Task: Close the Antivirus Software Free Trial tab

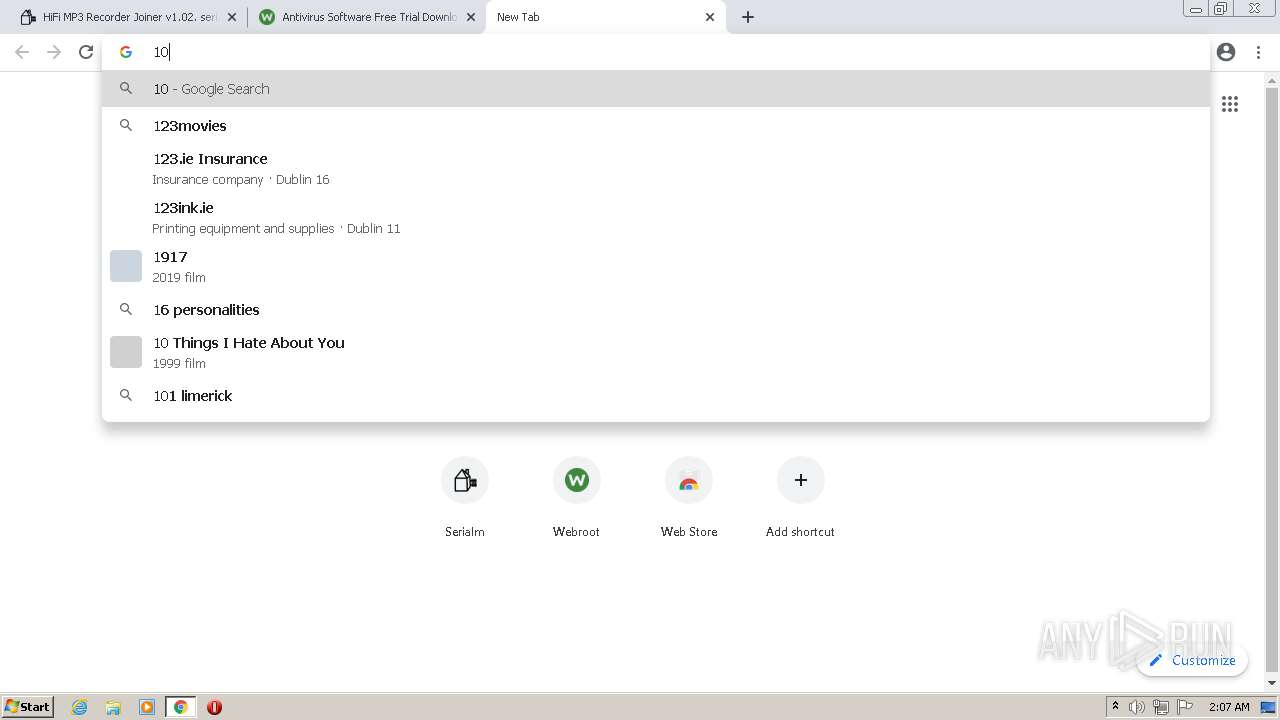Action: [471, 17]
